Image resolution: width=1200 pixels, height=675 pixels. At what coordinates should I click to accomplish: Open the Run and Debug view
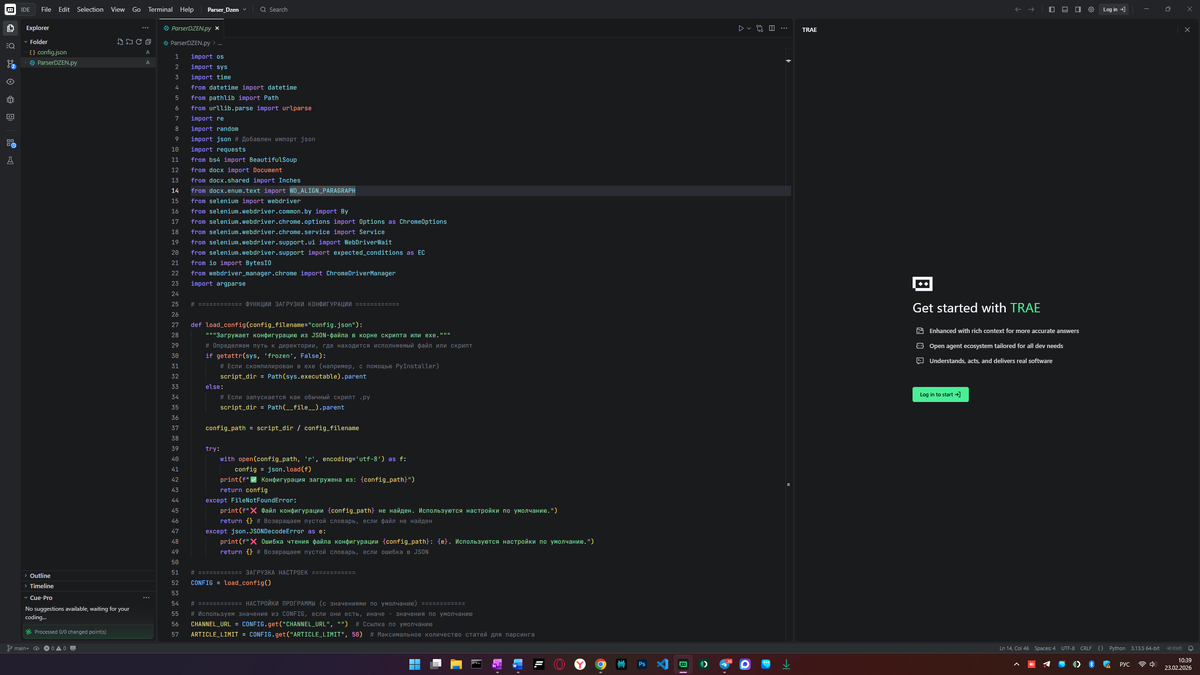click(x=10, y=100)
